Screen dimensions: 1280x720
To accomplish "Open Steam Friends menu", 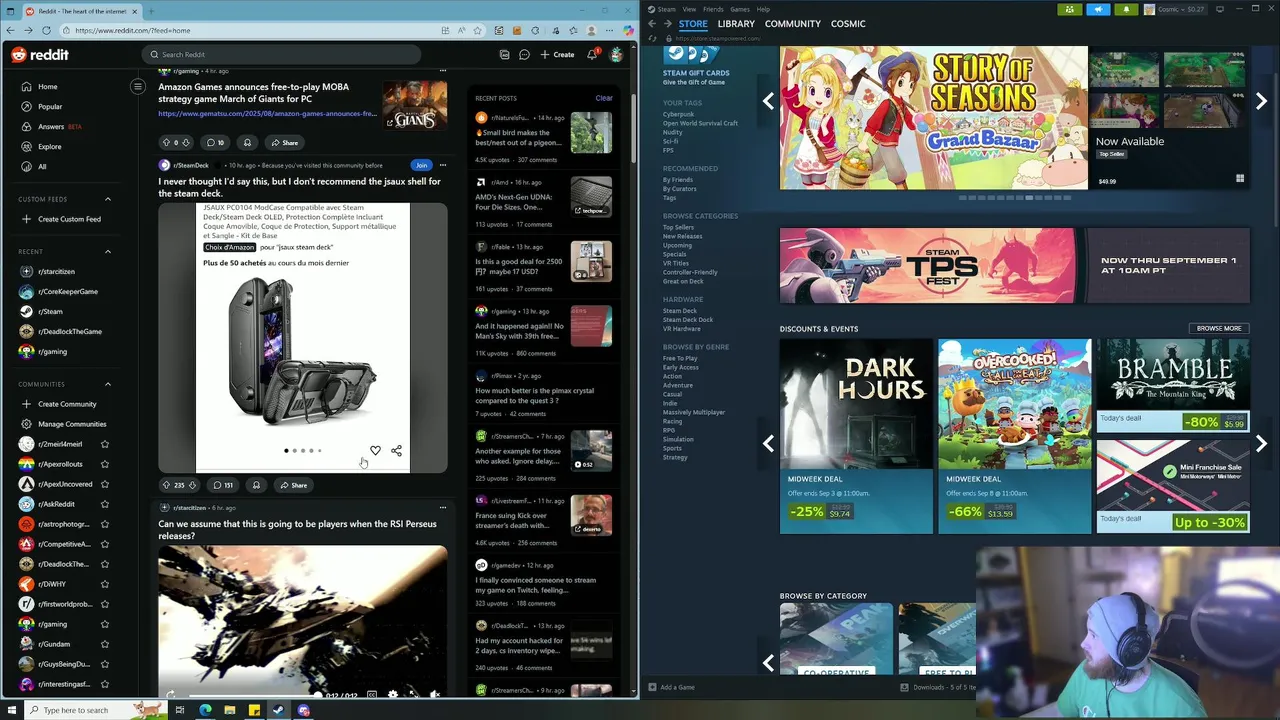I will (x=713, y=9).
